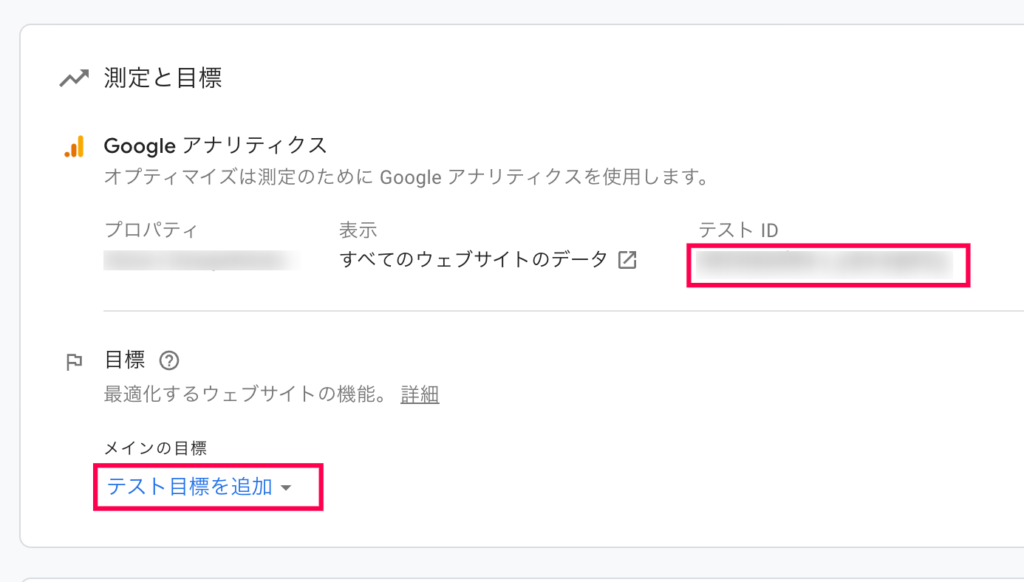Click the Google アナリティクス heading
The width and height of the screenshot is (1024, 582).
pos(215,145)
